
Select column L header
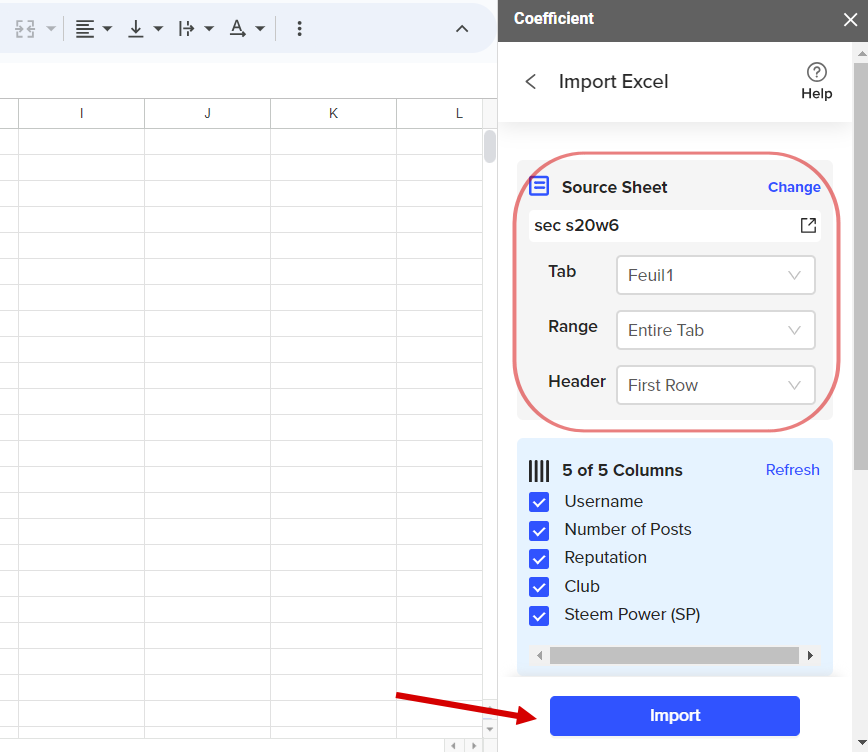tap(440, 114)
